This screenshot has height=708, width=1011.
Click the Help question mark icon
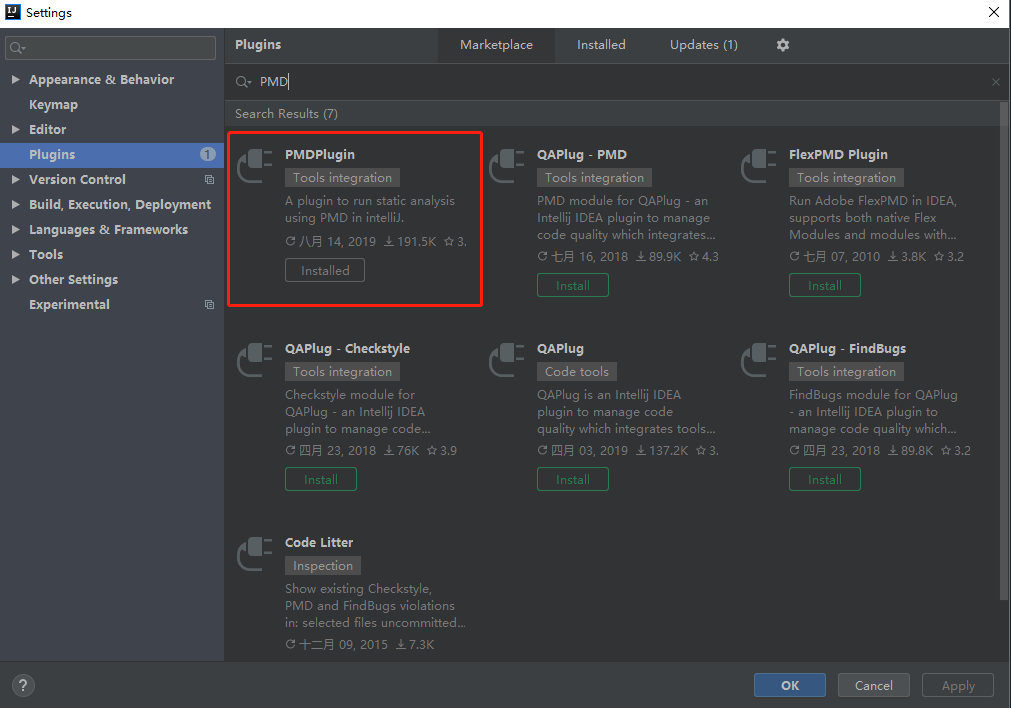point(22,685)
